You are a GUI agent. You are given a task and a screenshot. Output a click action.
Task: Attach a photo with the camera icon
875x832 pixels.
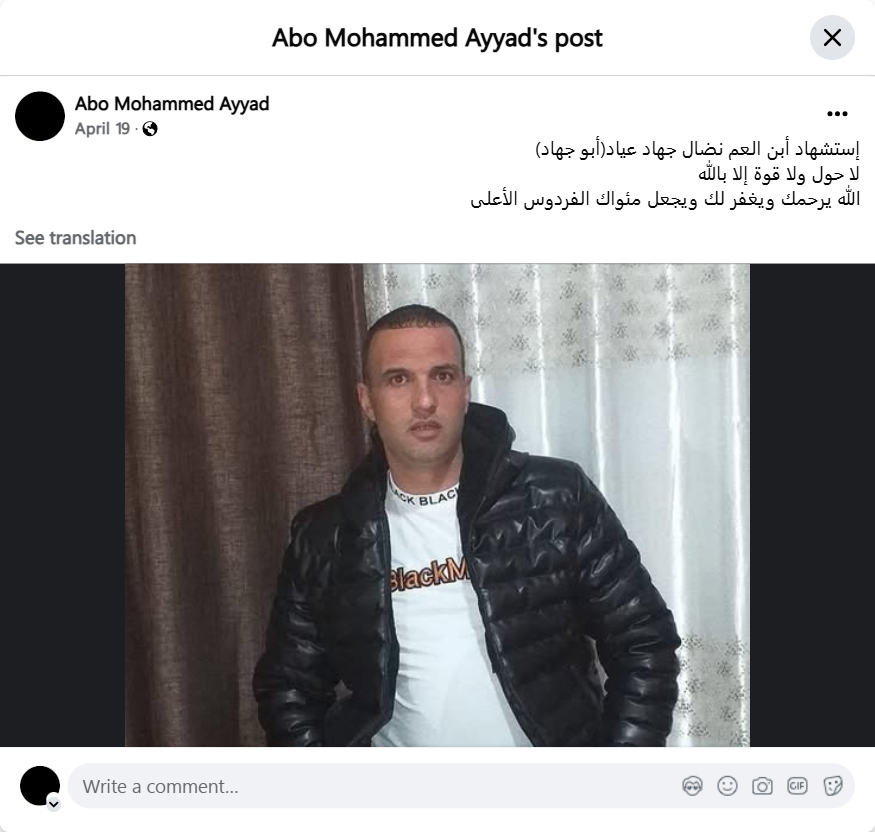762,786
